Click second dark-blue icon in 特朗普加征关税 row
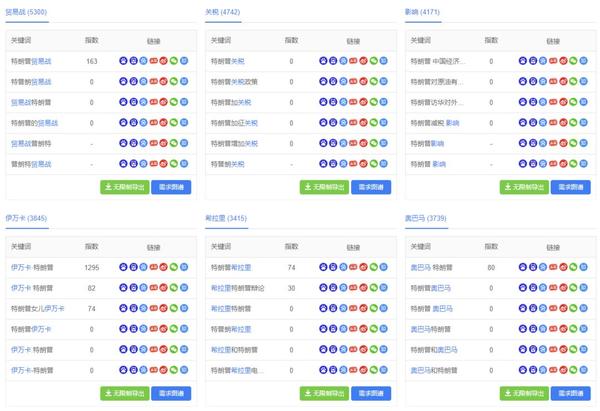 333,122
